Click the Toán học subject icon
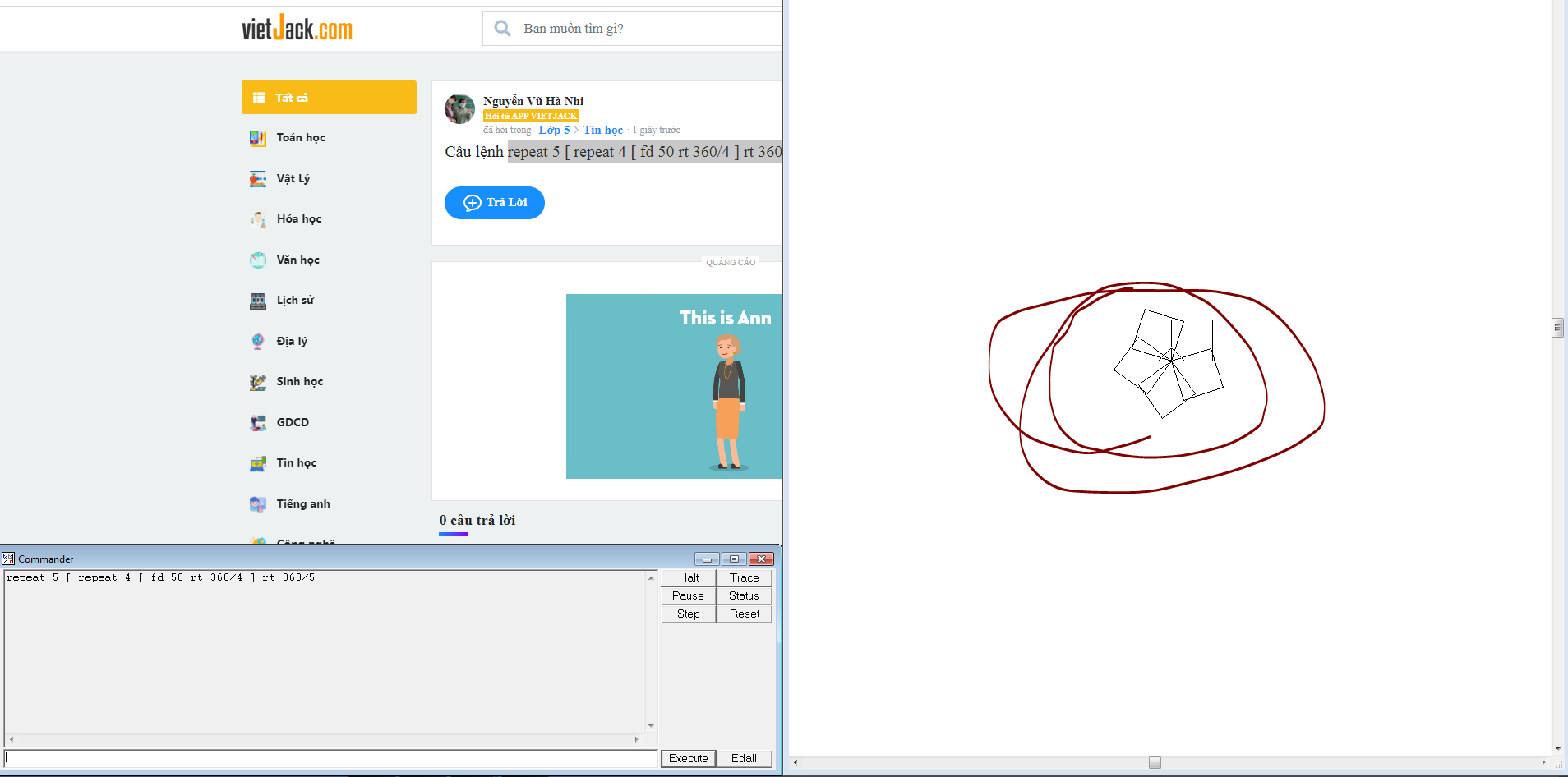The width and height of the screenshot is (1568, 777). click(x=257, y=138)
